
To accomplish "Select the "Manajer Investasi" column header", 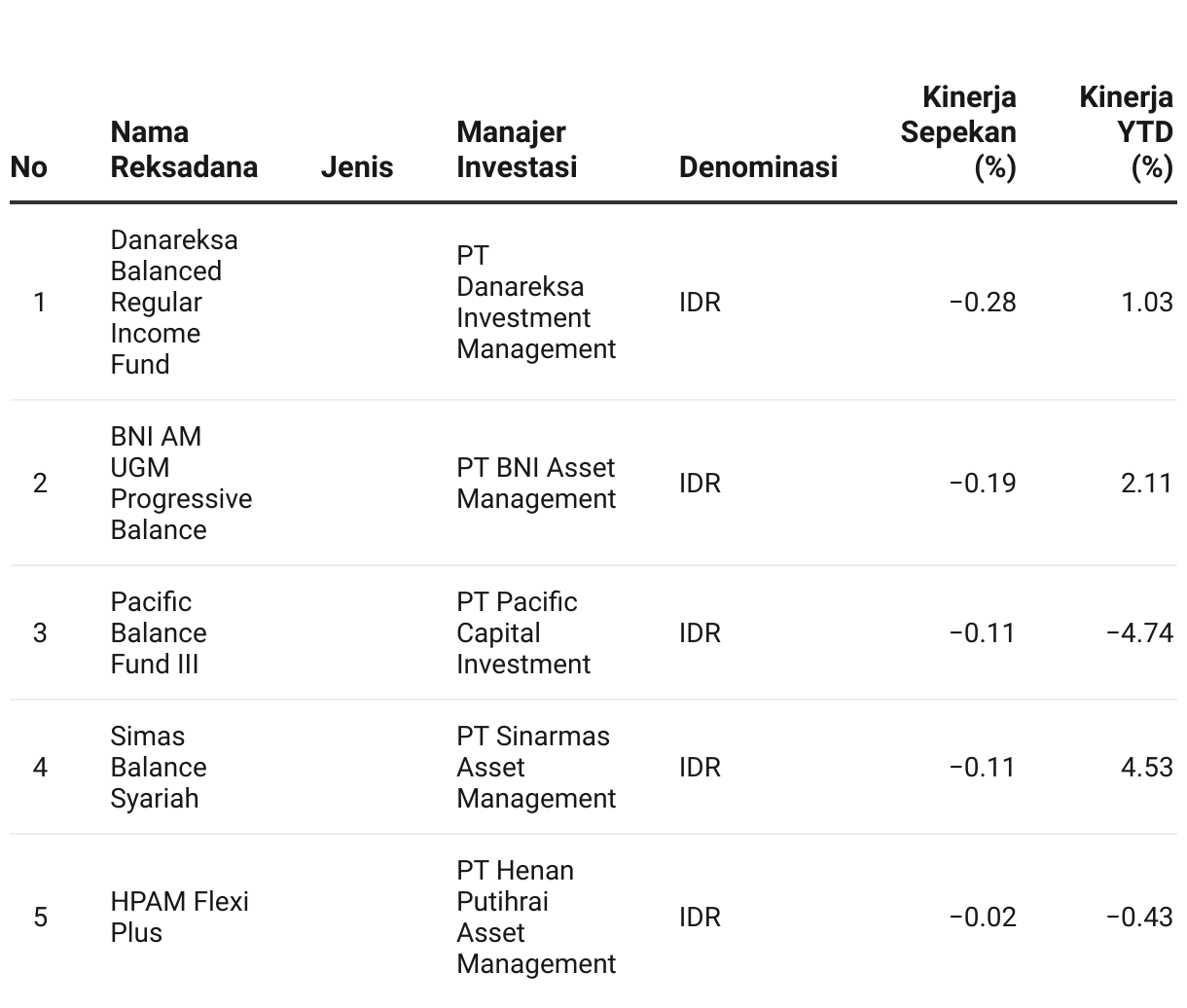I will (517, 149).
